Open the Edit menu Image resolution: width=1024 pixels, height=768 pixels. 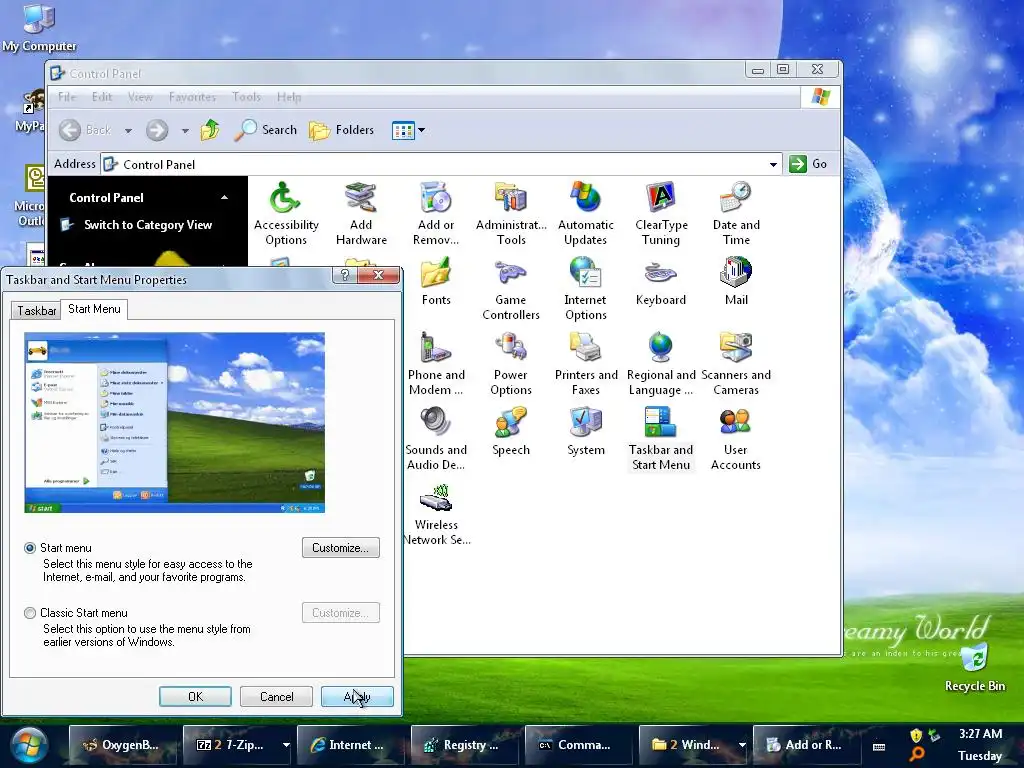click(x=102, y=97)
